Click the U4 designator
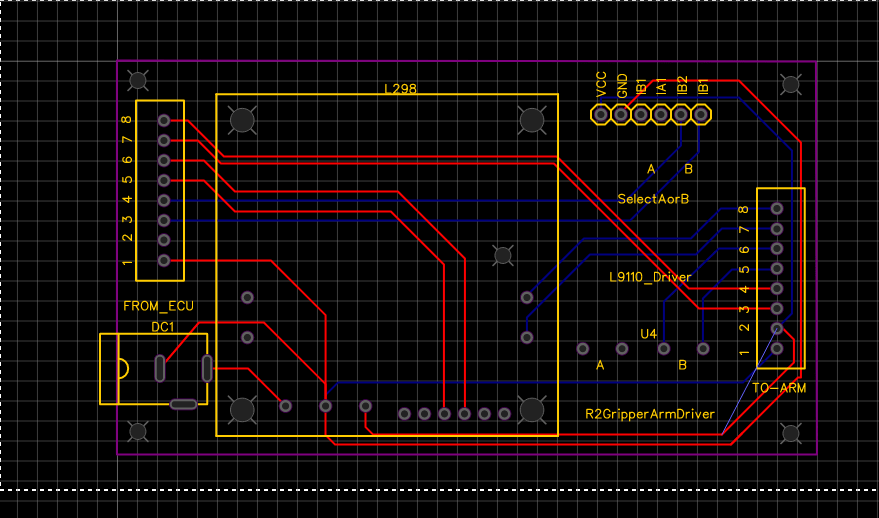 coord(648,333)
